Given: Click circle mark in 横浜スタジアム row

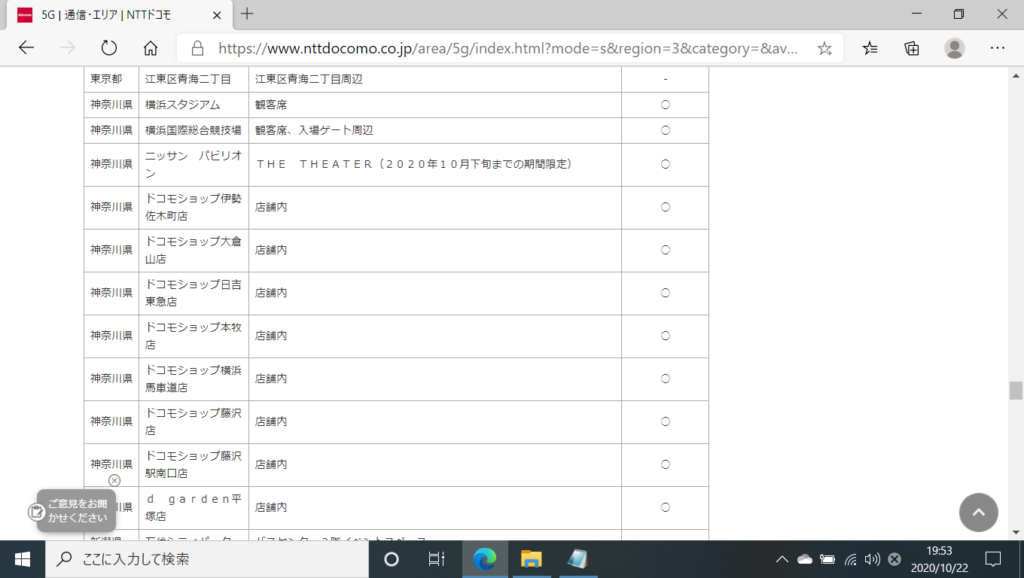Looking at the screenshot, I should click(x=665, y=104).
